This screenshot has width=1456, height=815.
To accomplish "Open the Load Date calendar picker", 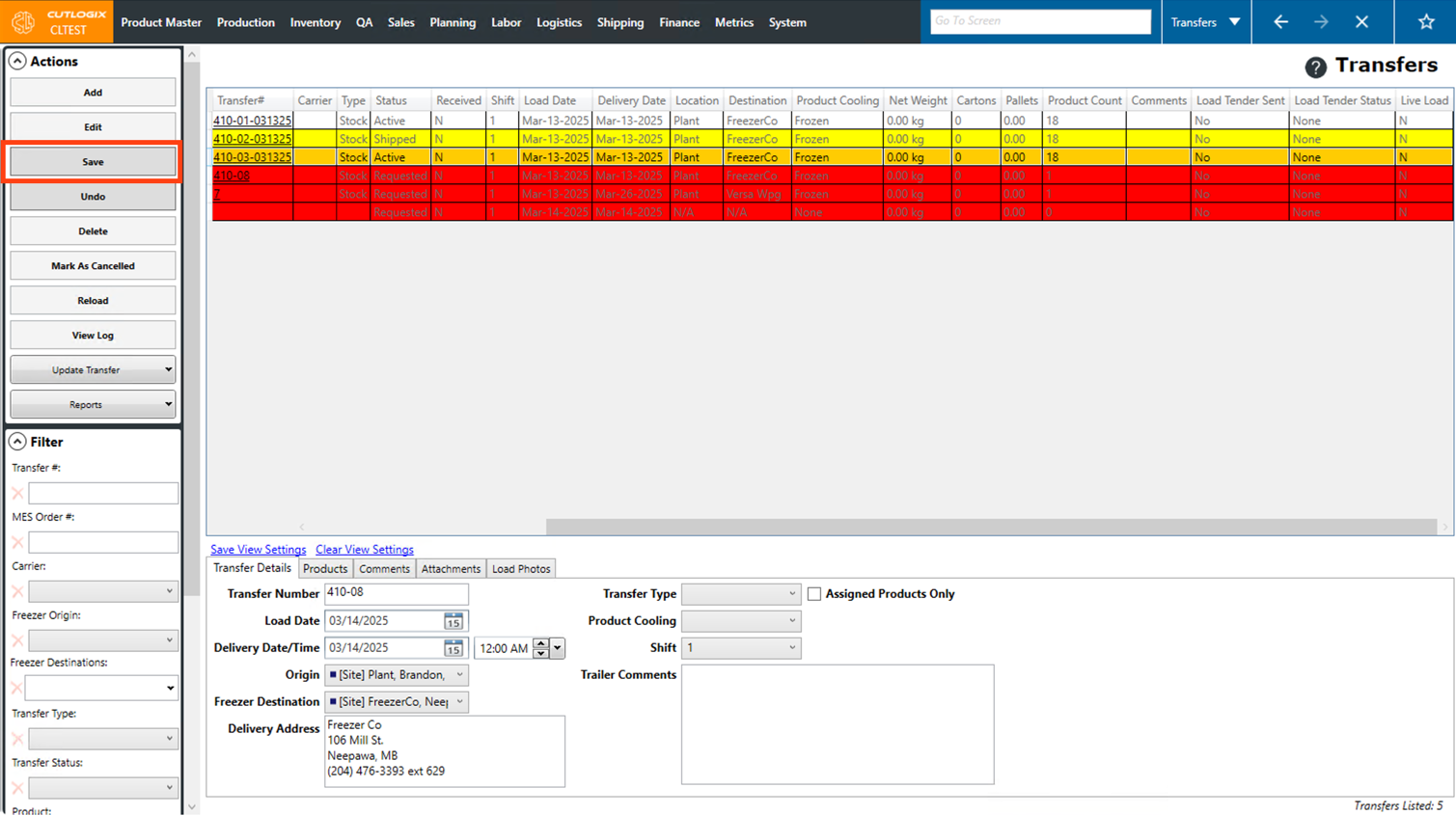I will (453, 621).
